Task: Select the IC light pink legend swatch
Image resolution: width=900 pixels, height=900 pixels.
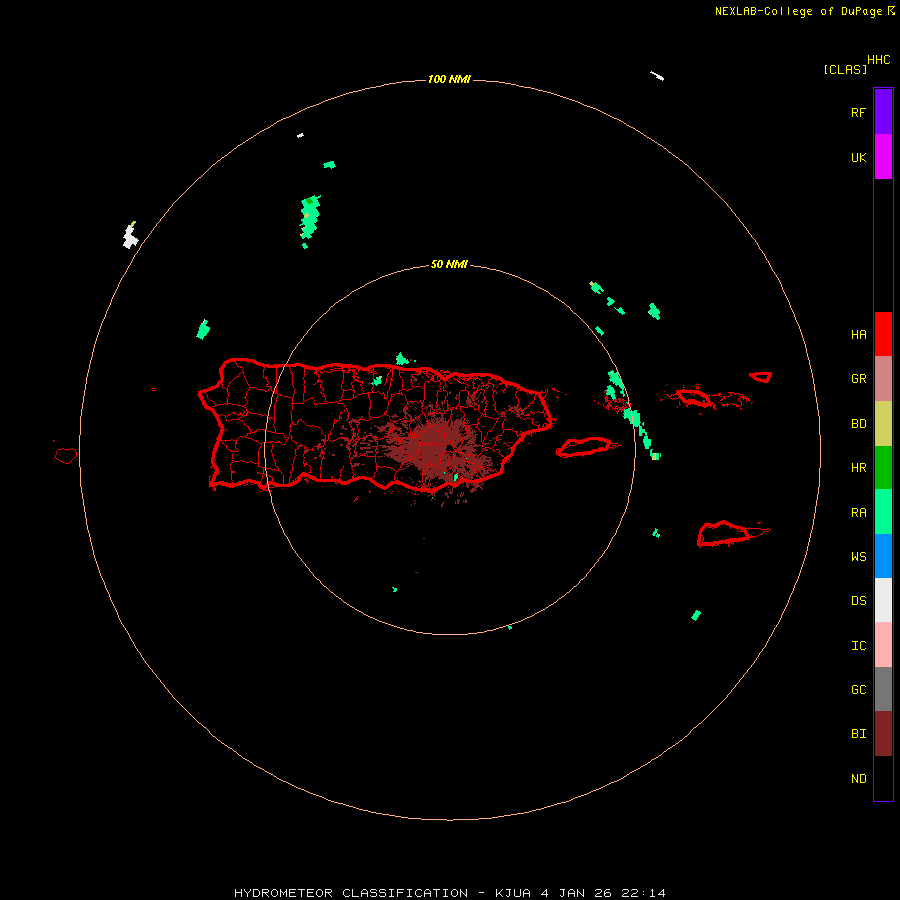Action: [883, 645]
